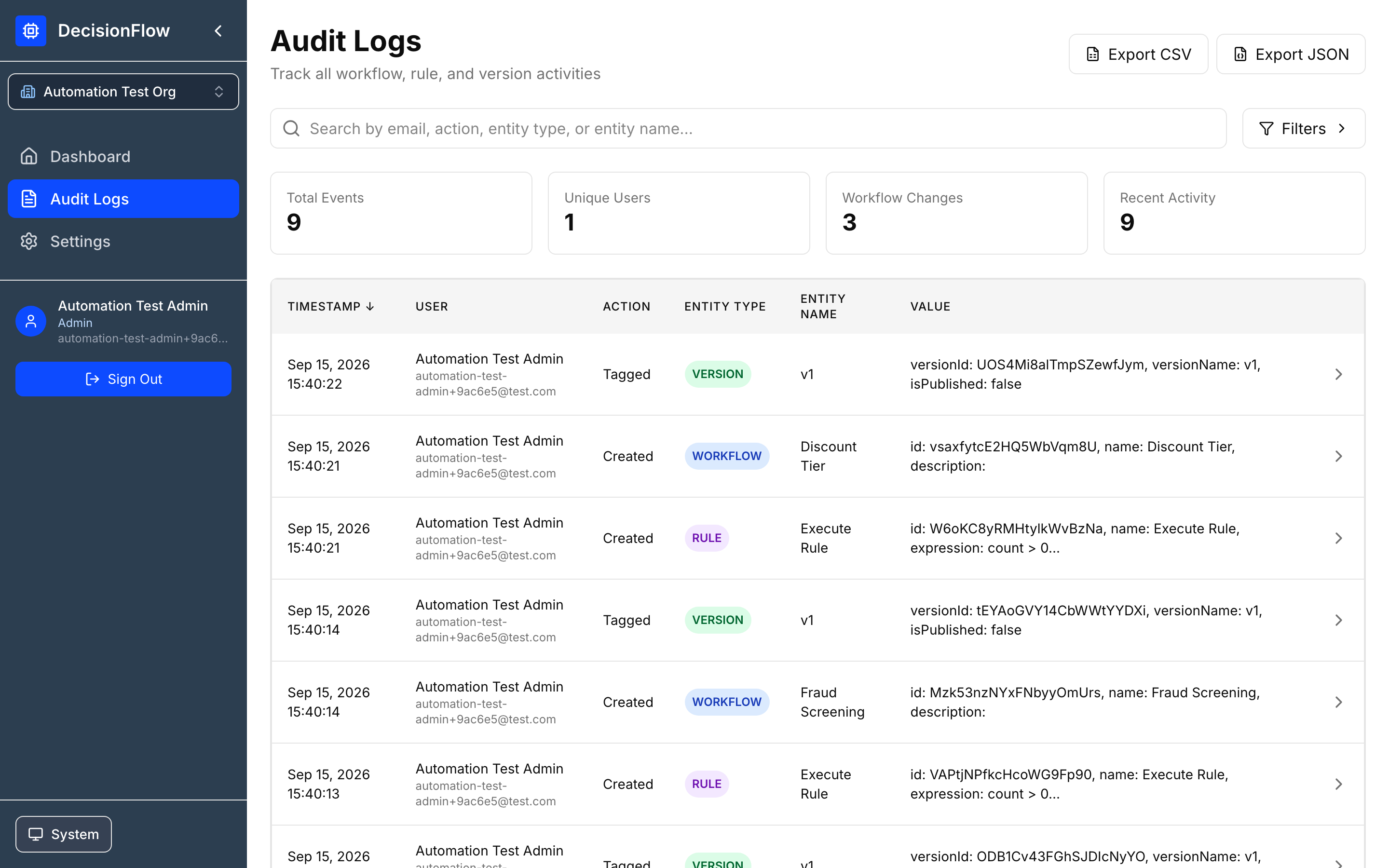Click the Action column header
The image size is (1389, 868).
point(626,307)
